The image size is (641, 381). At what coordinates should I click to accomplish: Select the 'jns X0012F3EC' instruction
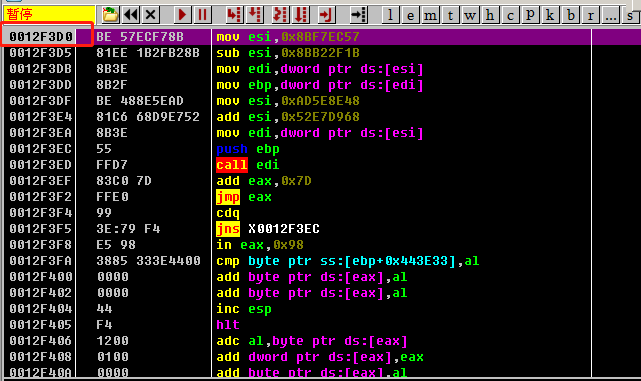pyautogui.click(x=268, y=229)
